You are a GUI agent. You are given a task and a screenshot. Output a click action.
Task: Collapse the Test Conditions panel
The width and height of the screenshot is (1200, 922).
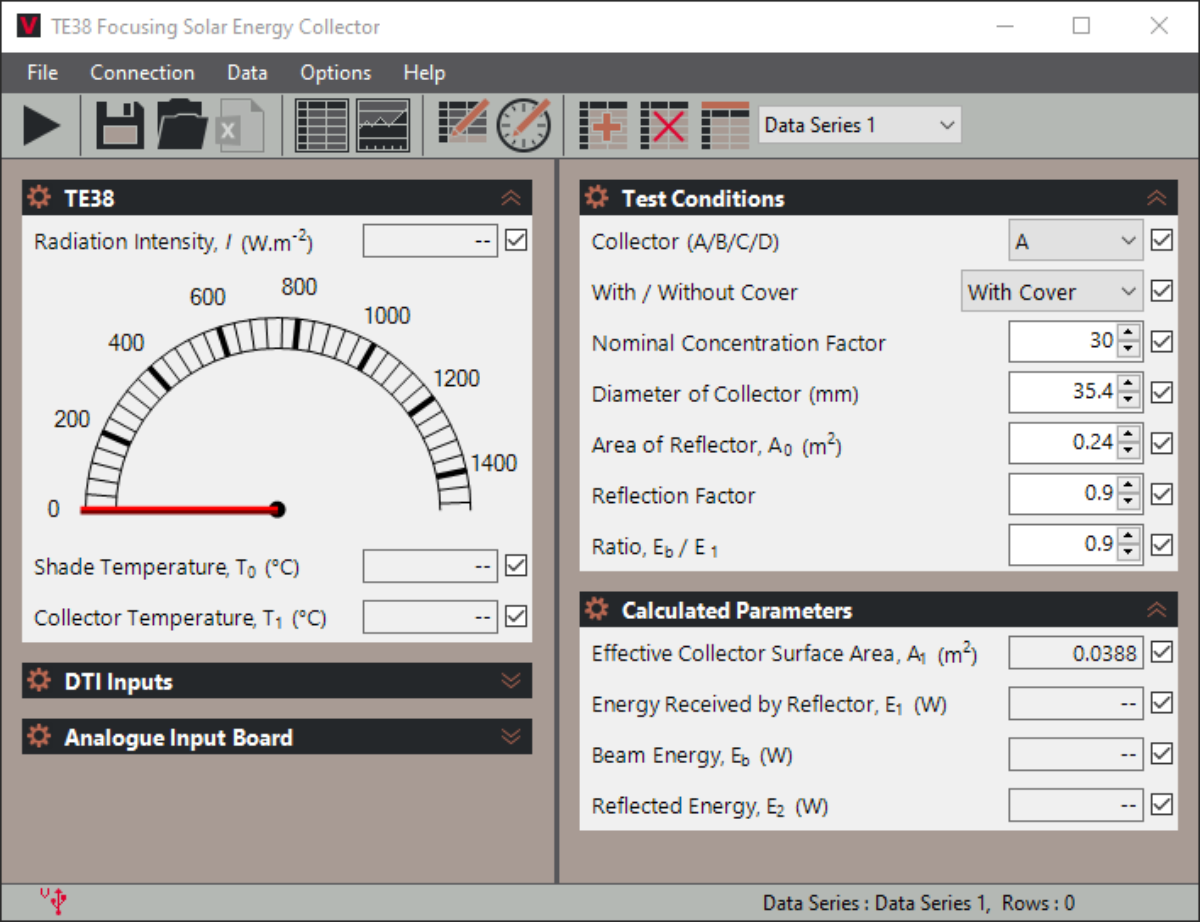(x=1156, y=198)
